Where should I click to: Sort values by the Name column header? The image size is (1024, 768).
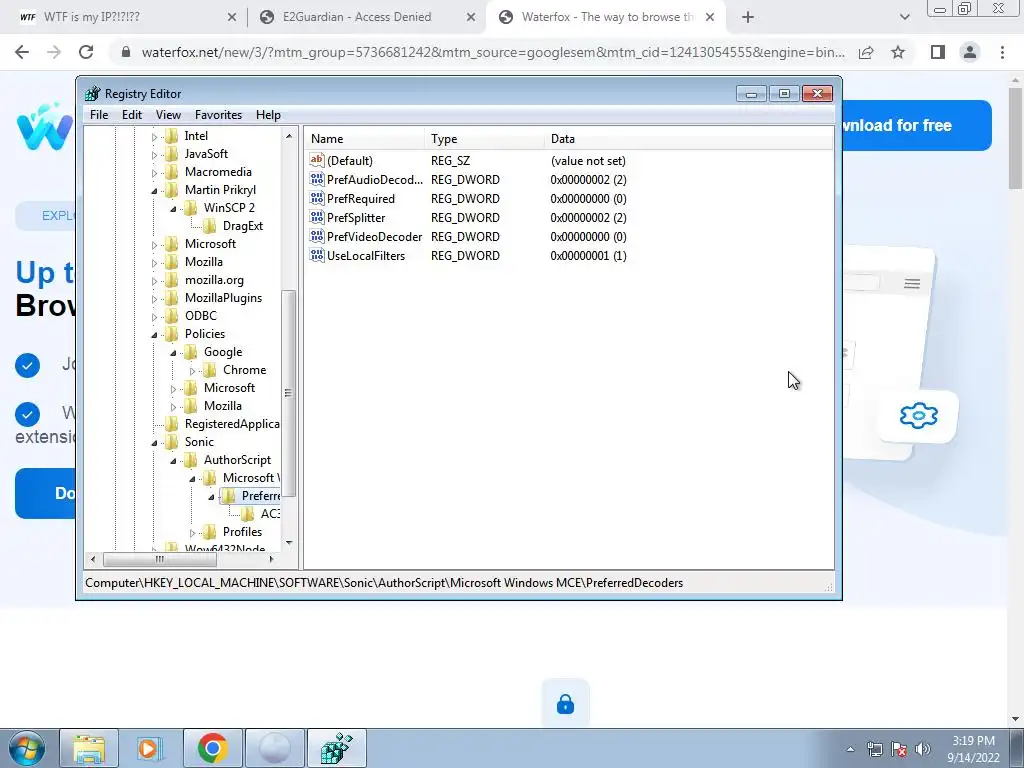pyautogui.click(x=364, y=139)
